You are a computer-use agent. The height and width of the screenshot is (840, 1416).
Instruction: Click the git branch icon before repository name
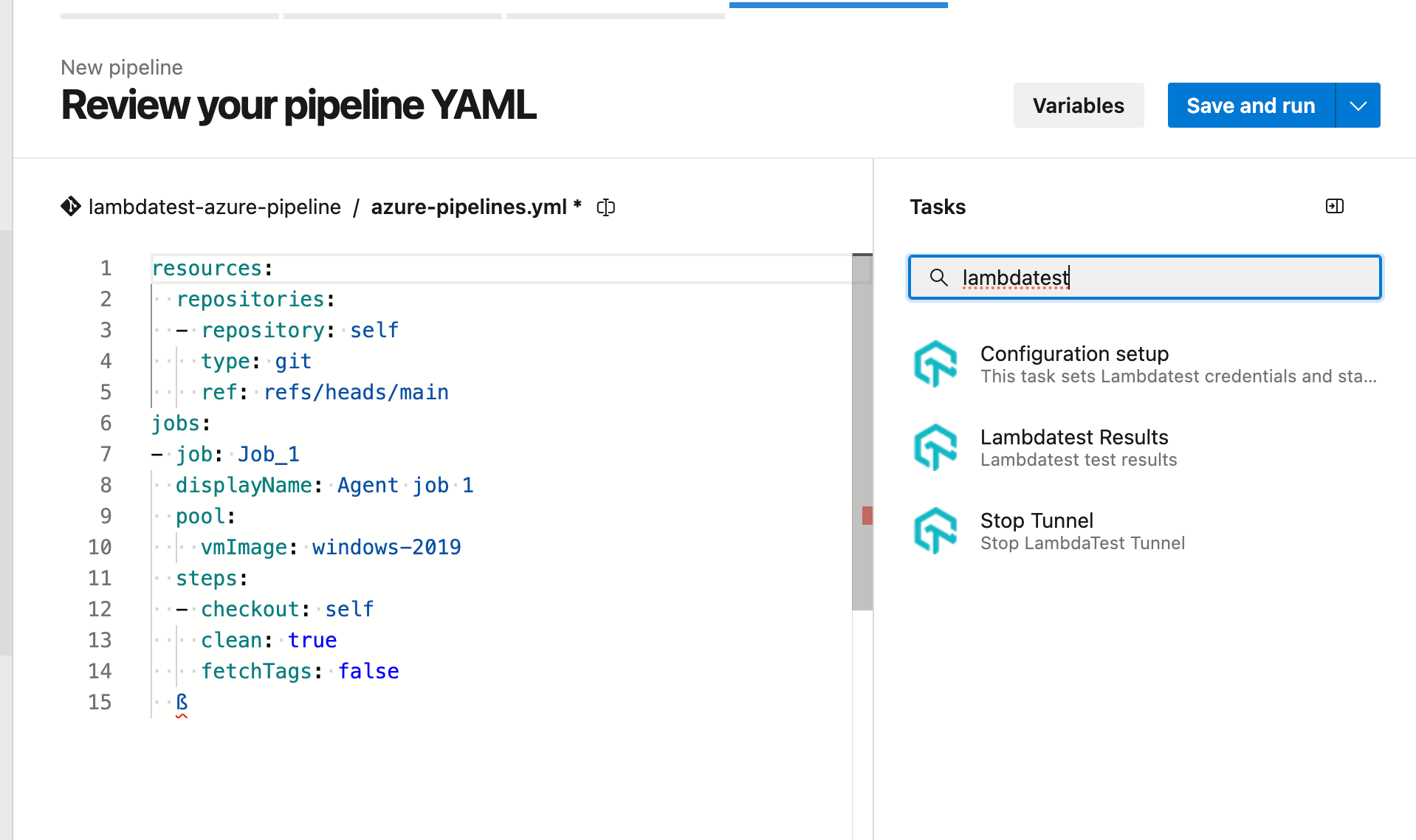click(70, 207)
